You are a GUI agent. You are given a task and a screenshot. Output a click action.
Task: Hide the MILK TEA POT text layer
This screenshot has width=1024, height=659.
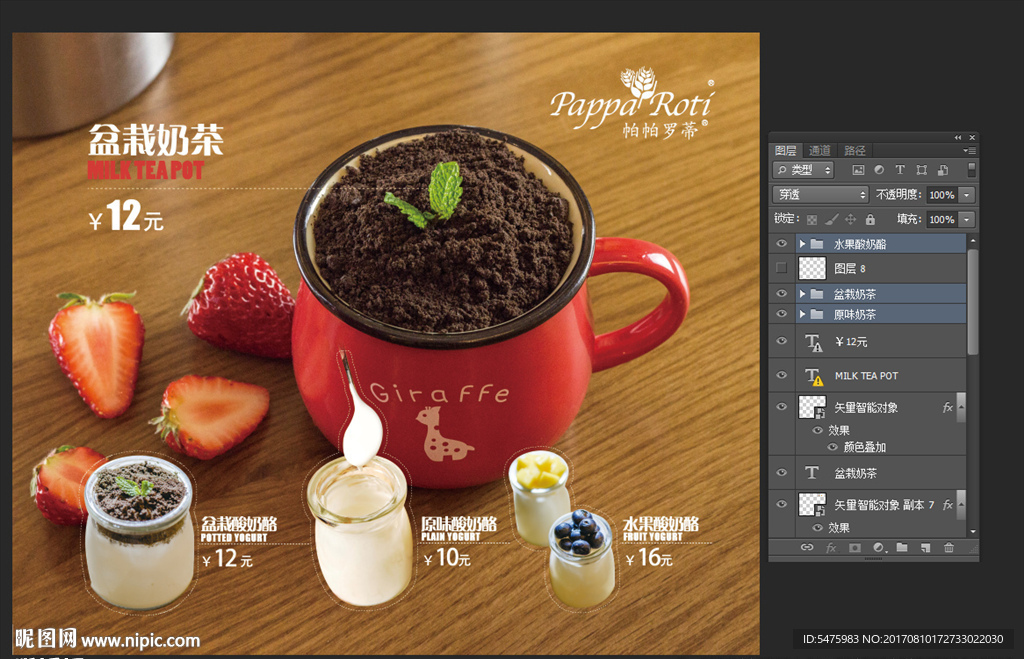781,375
